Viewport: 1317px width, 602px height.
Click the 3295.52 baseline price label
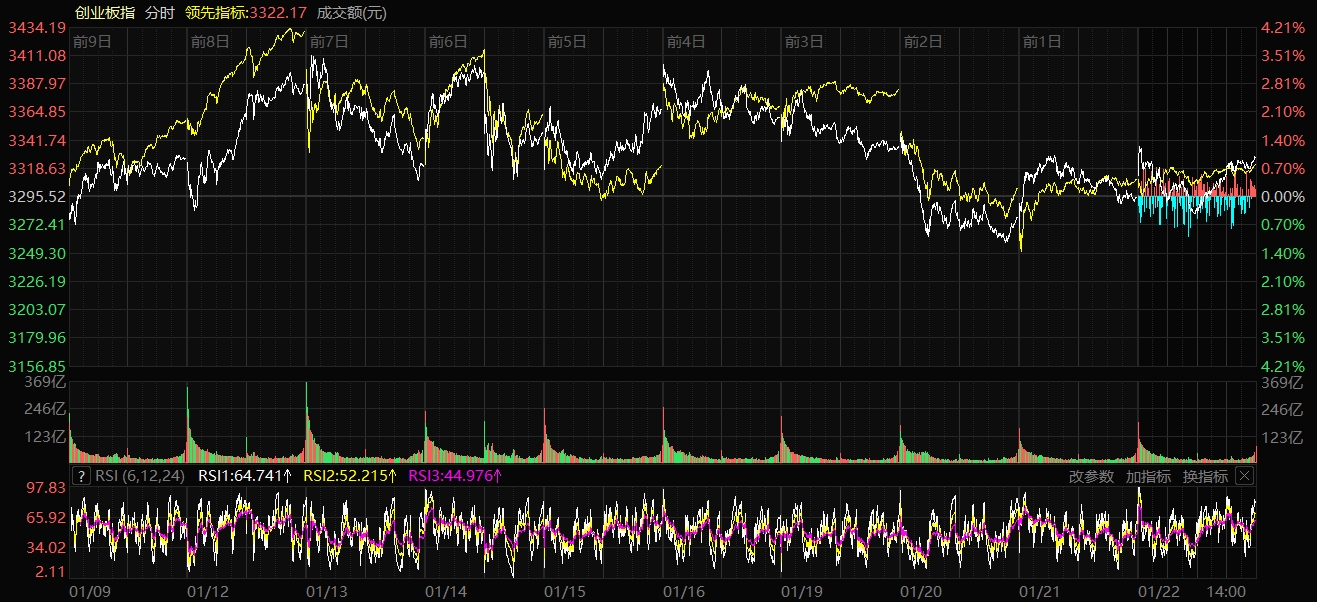coord(37,197)
